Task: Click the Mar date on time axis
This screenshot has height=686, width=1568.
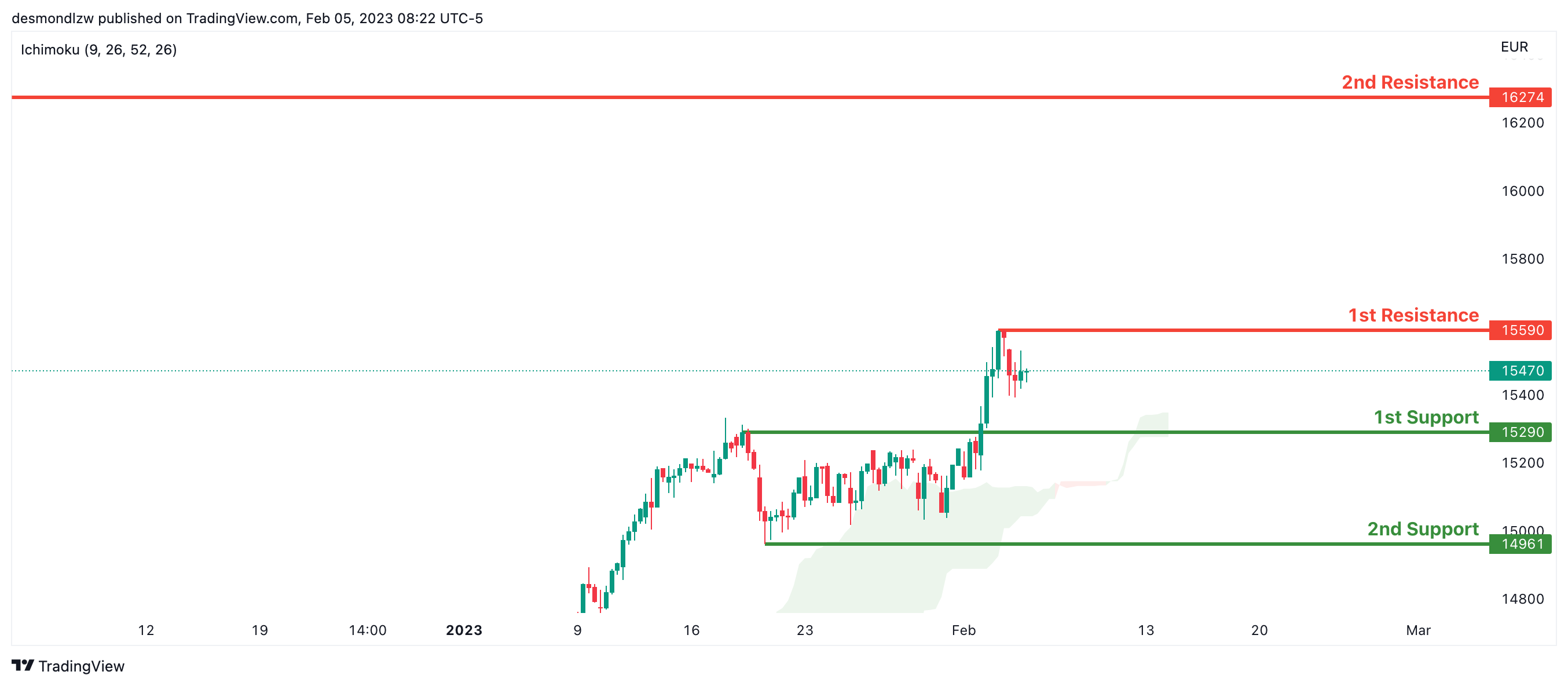Action: [1417, 630]
